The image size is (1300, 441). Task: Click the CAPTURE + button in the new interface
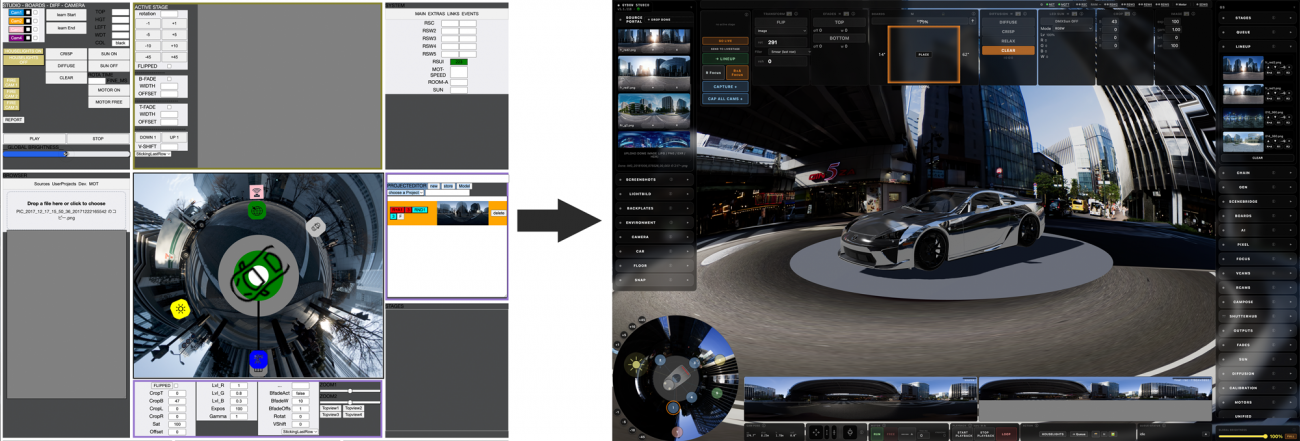click(725, 86)
